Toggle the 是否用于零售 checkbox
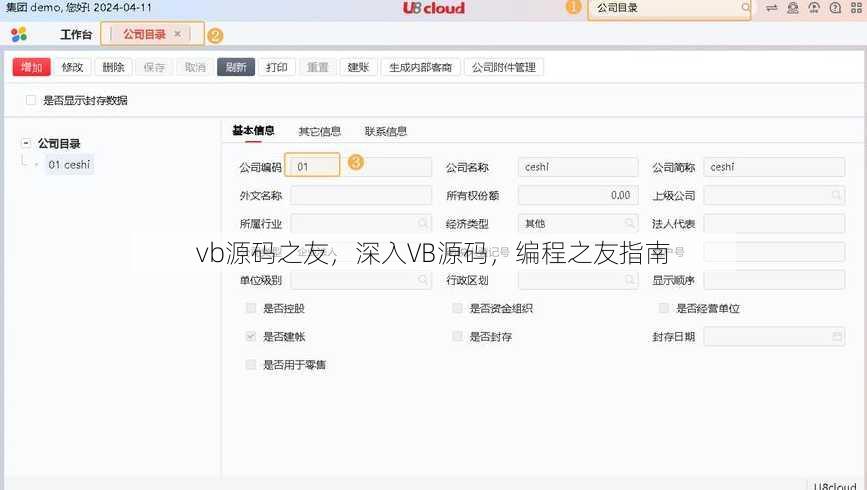Viewport: 867px width, 490px height. pyautogui.click(x=250, y=364)
